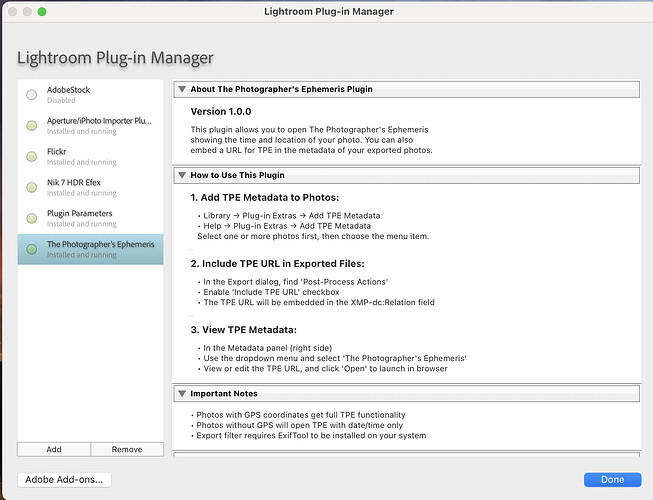This screenshot has width=653, height=500.
Task: Click the large 'Lightroom Plug-in Manager' heading
Action: 115,58
